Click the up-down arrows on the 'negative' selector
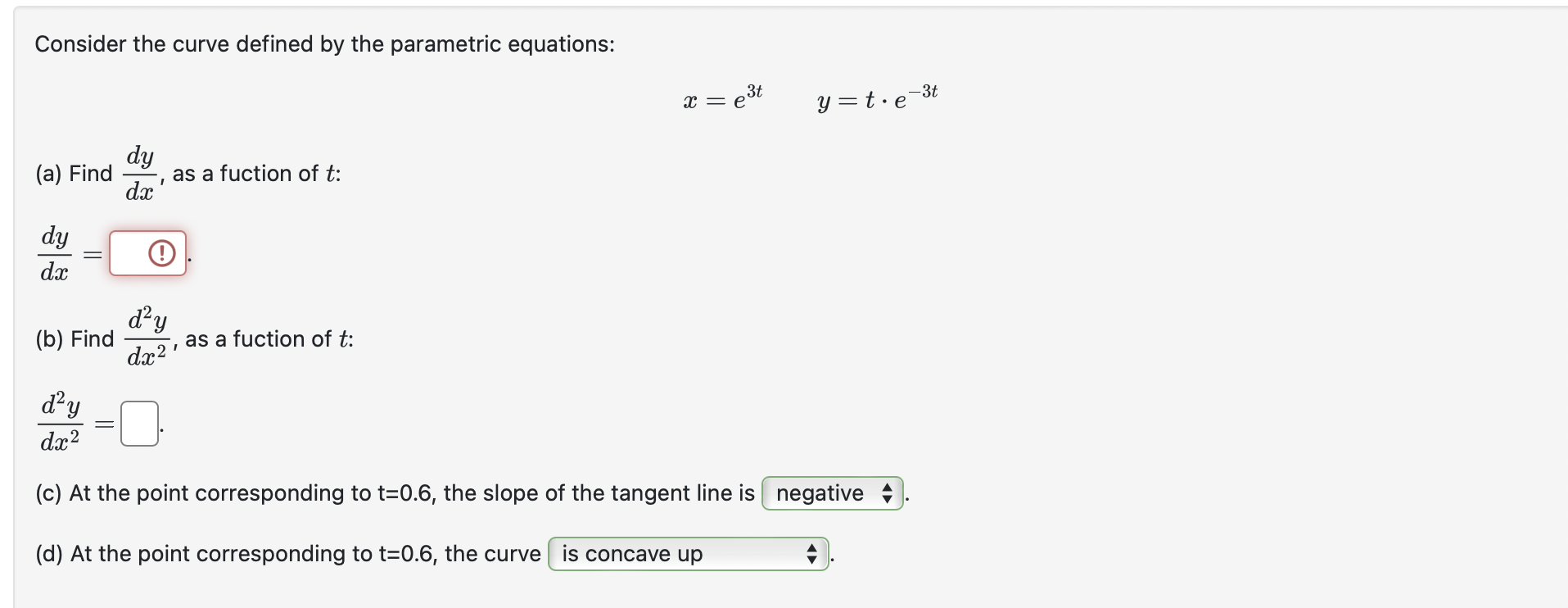Screen dimensions: 1568x608 point(887,493)
